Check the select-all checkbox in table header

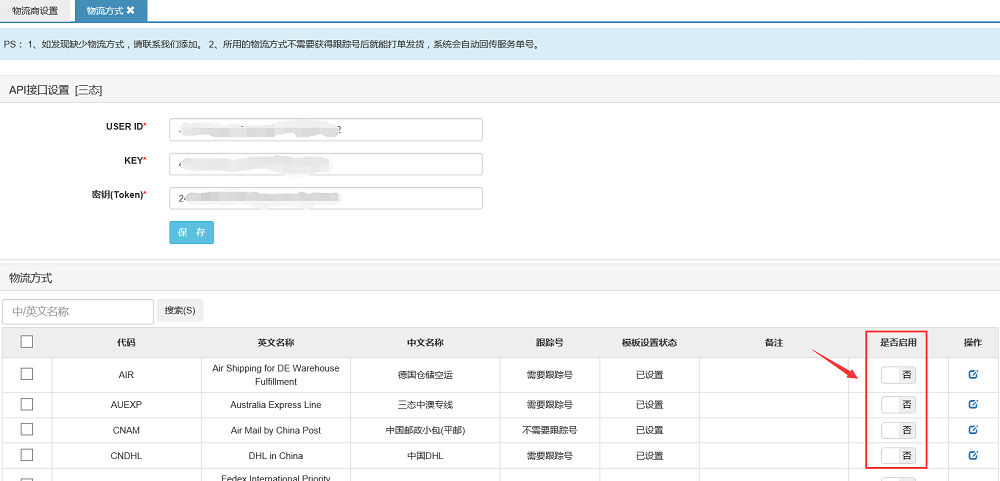(27, 342)
